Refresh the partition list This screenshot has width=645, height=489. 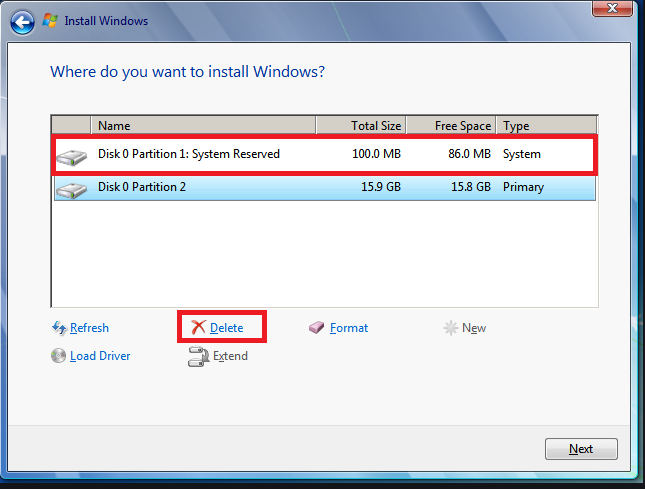point(89,328)
